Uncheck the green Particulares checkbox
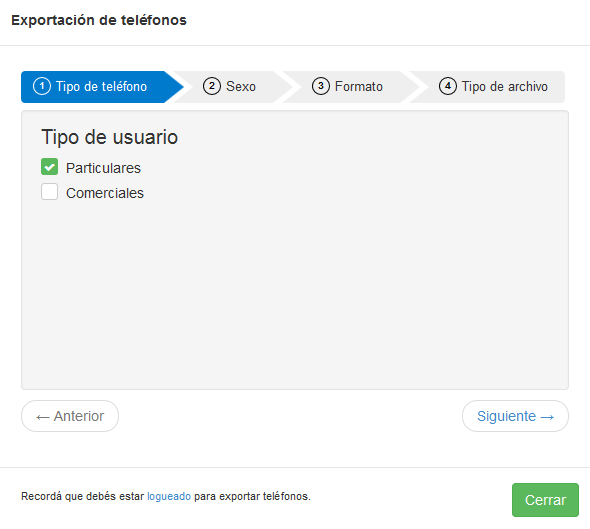Screen dimensions: 590x529 coord(49,167)
